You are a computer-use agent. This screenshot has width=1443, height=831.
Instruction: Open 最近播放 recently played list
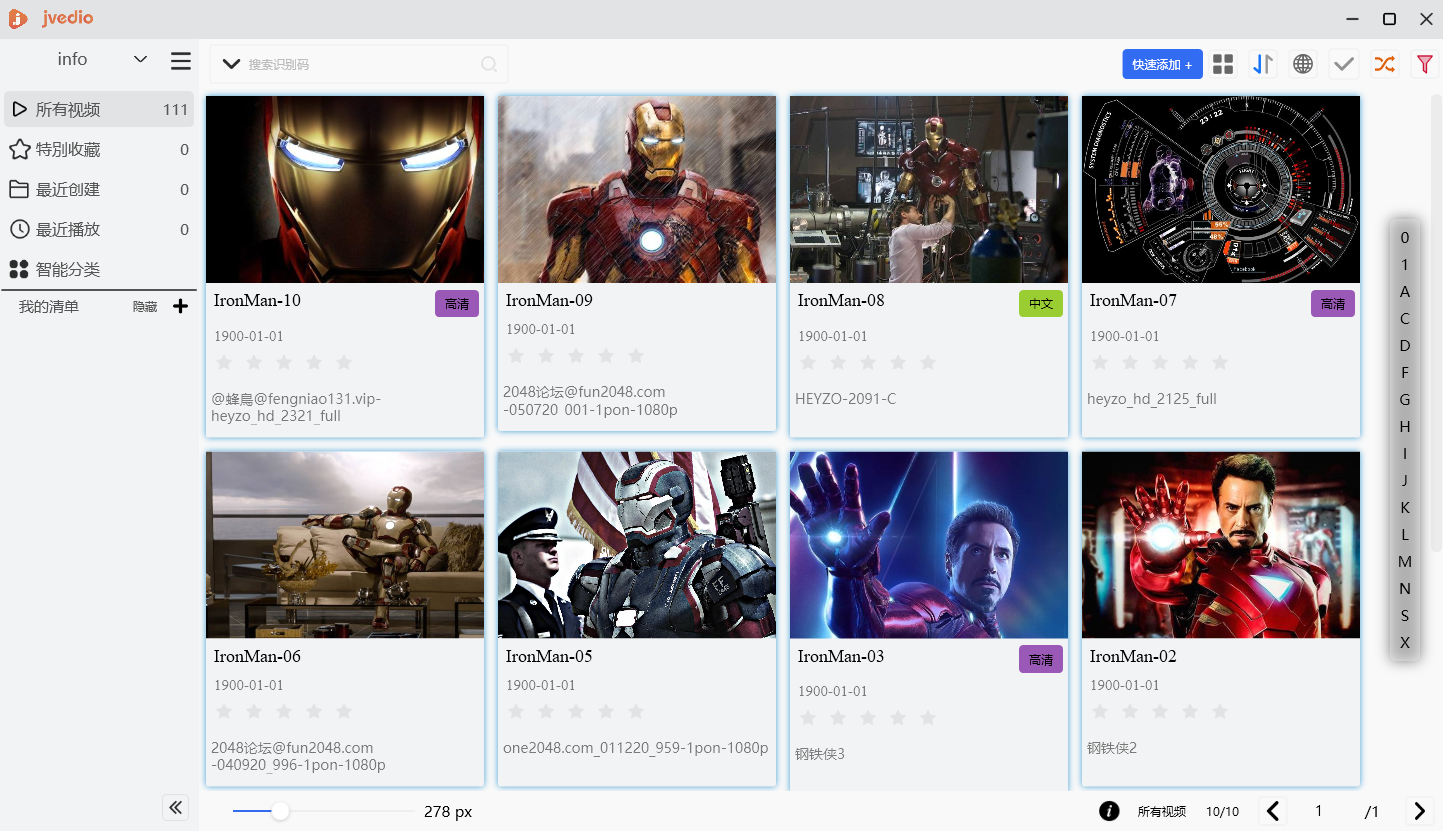[99, 229]
